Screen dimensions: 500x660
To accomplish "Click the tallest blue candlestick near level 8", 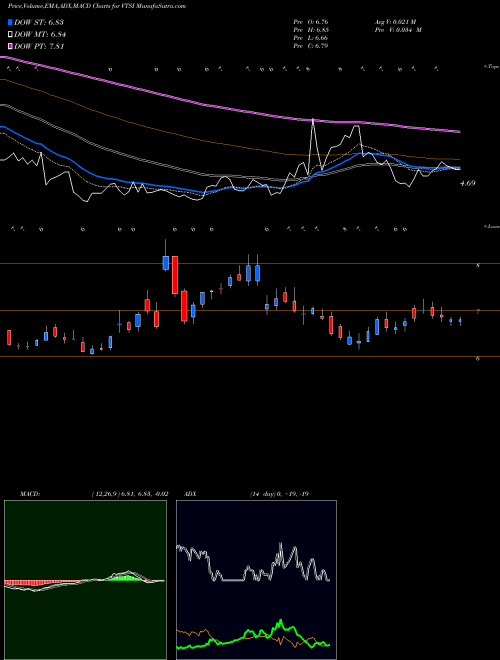I will (x=166, y=262).
